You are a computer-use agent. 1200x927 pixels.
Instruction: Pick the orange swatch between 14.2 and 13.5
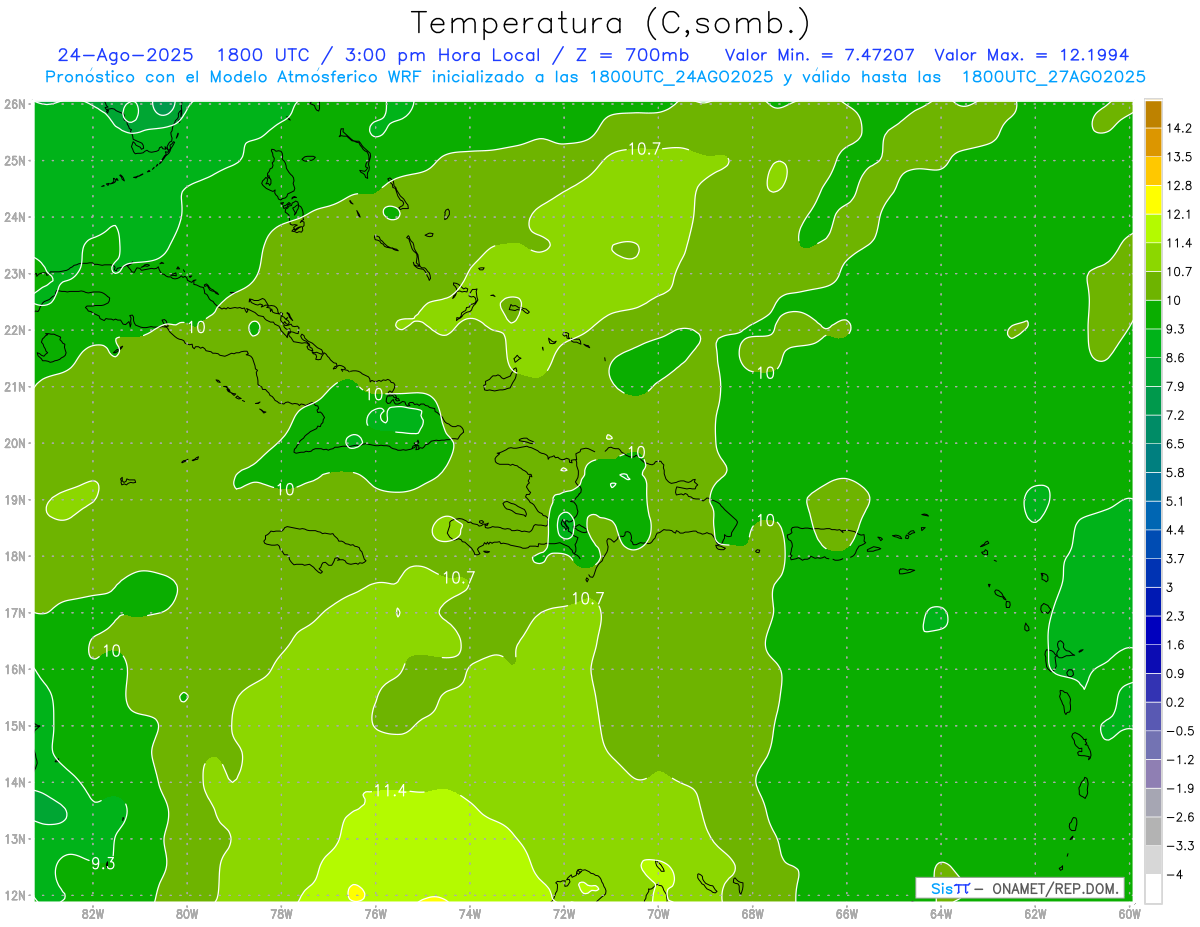coord(1154,143)
